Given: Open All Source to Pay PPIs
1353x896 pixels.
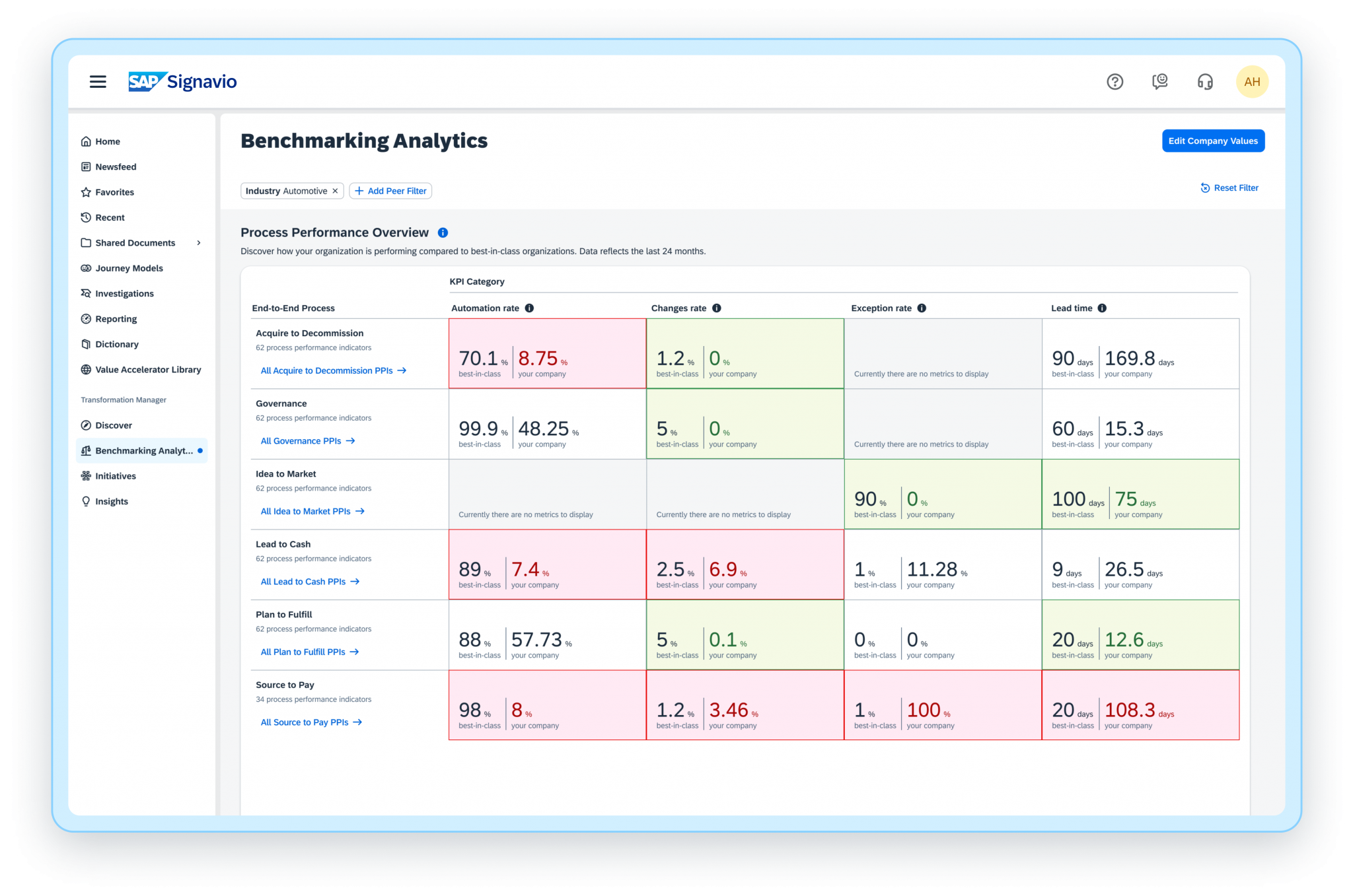Looking at the screenshot, I should click(x=311, y=722).
